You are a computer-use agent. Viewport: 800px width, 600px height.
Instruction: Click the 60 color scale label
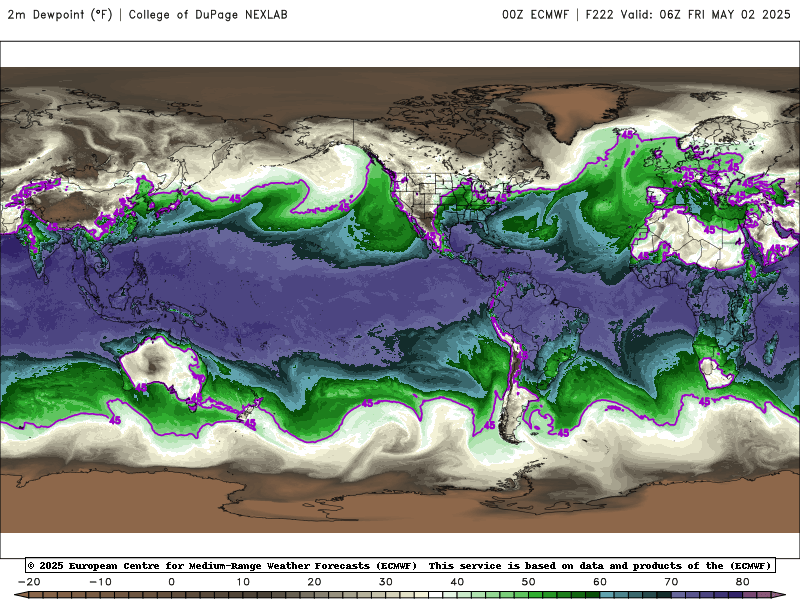coord(600,582)
